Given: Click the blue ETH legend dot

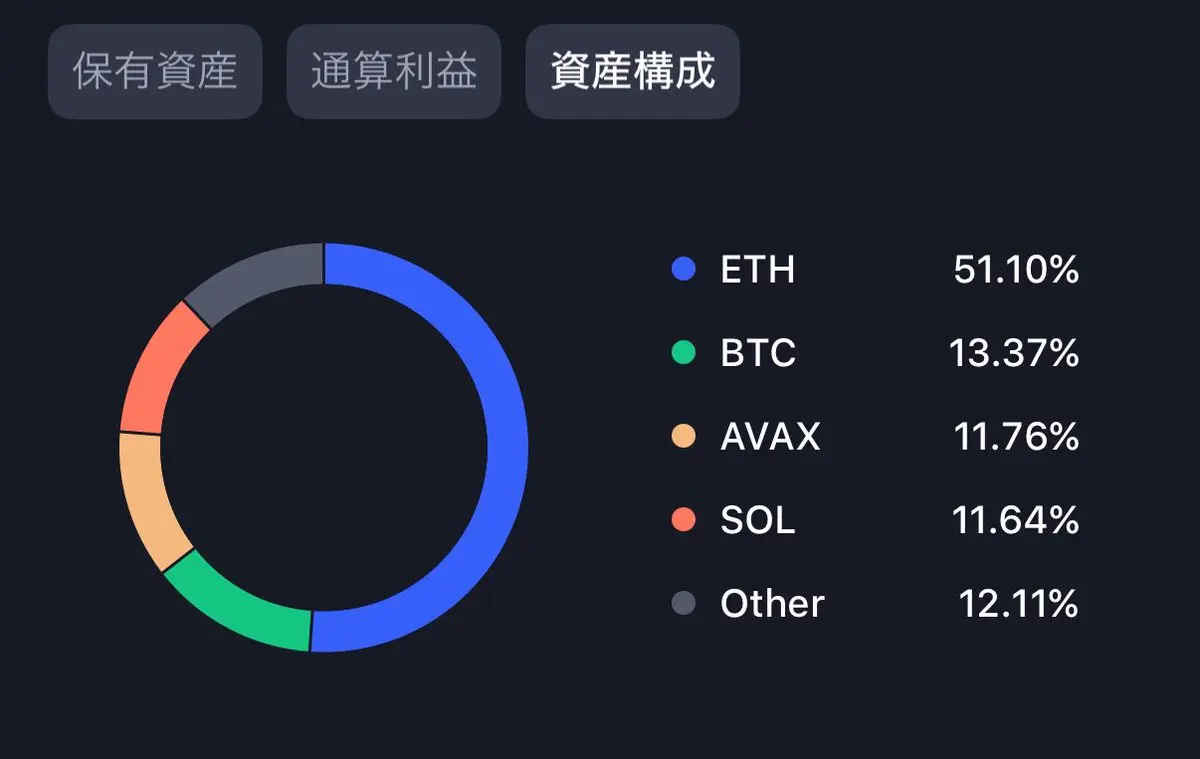Looking at the screenshot, I should point(684,269).
